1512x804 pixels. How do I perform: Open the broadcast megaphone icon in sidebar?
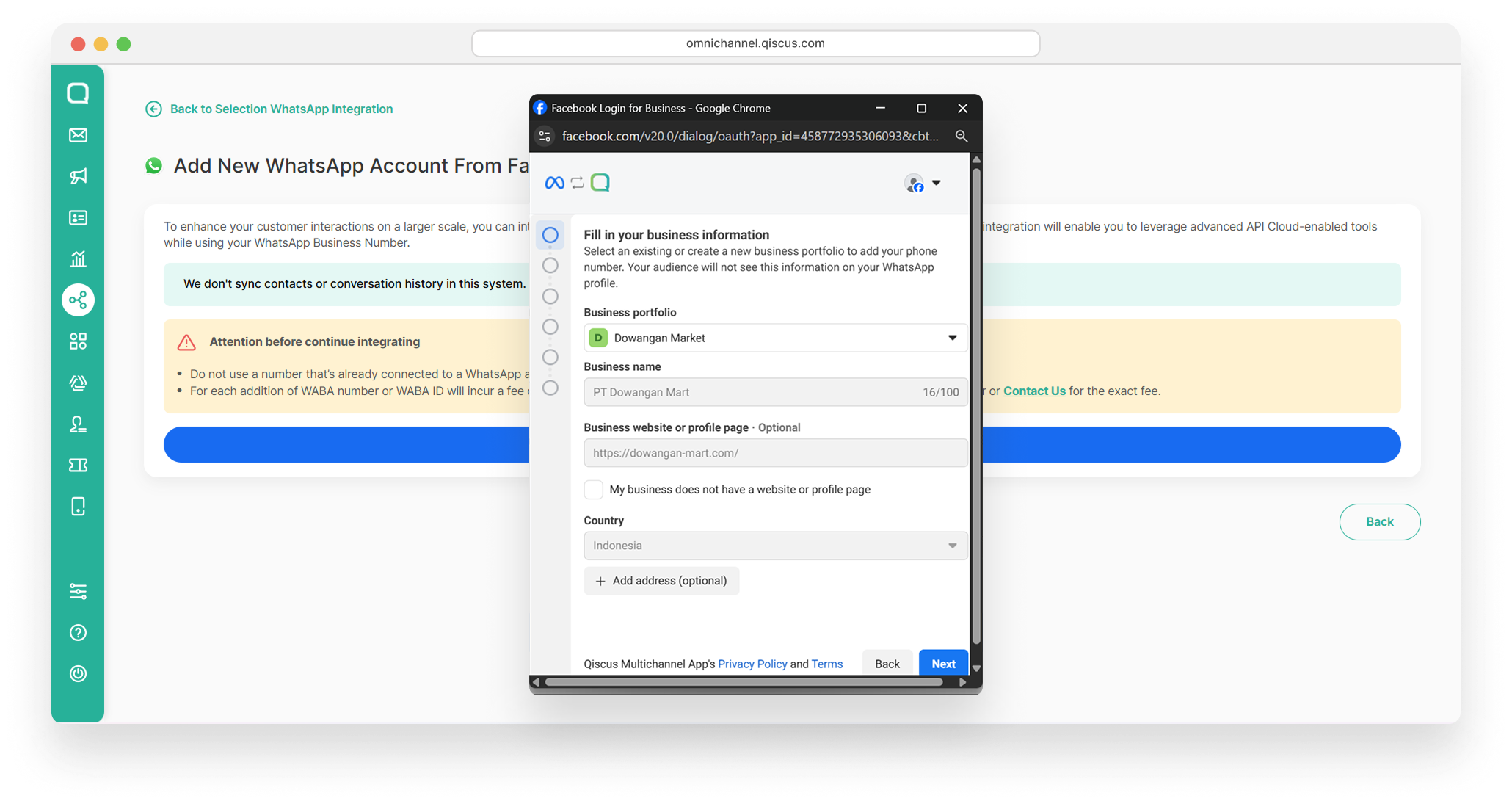(x=78, y=176)
